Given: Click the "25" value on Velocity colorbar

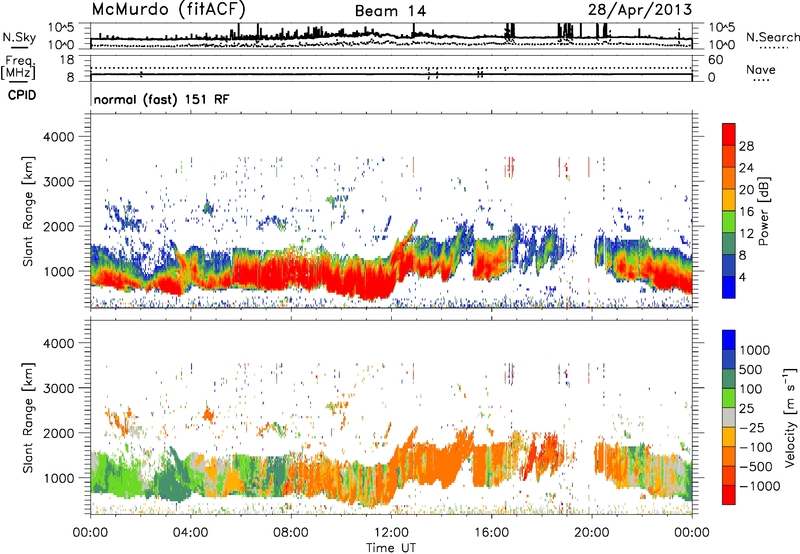Looking at the screenshot, I should pos(747,409).
